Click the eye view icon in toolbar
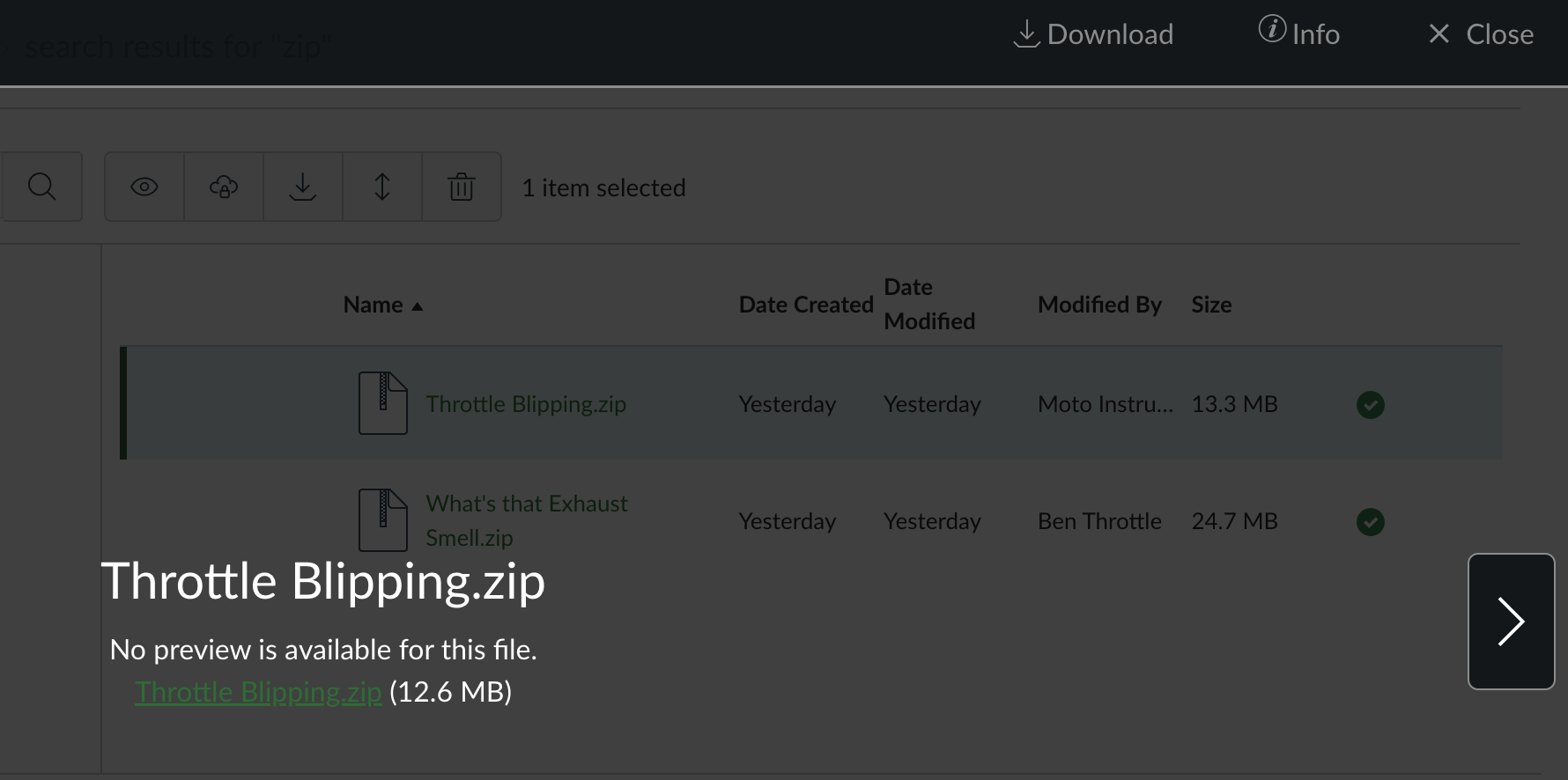 [x=144, y=187]
